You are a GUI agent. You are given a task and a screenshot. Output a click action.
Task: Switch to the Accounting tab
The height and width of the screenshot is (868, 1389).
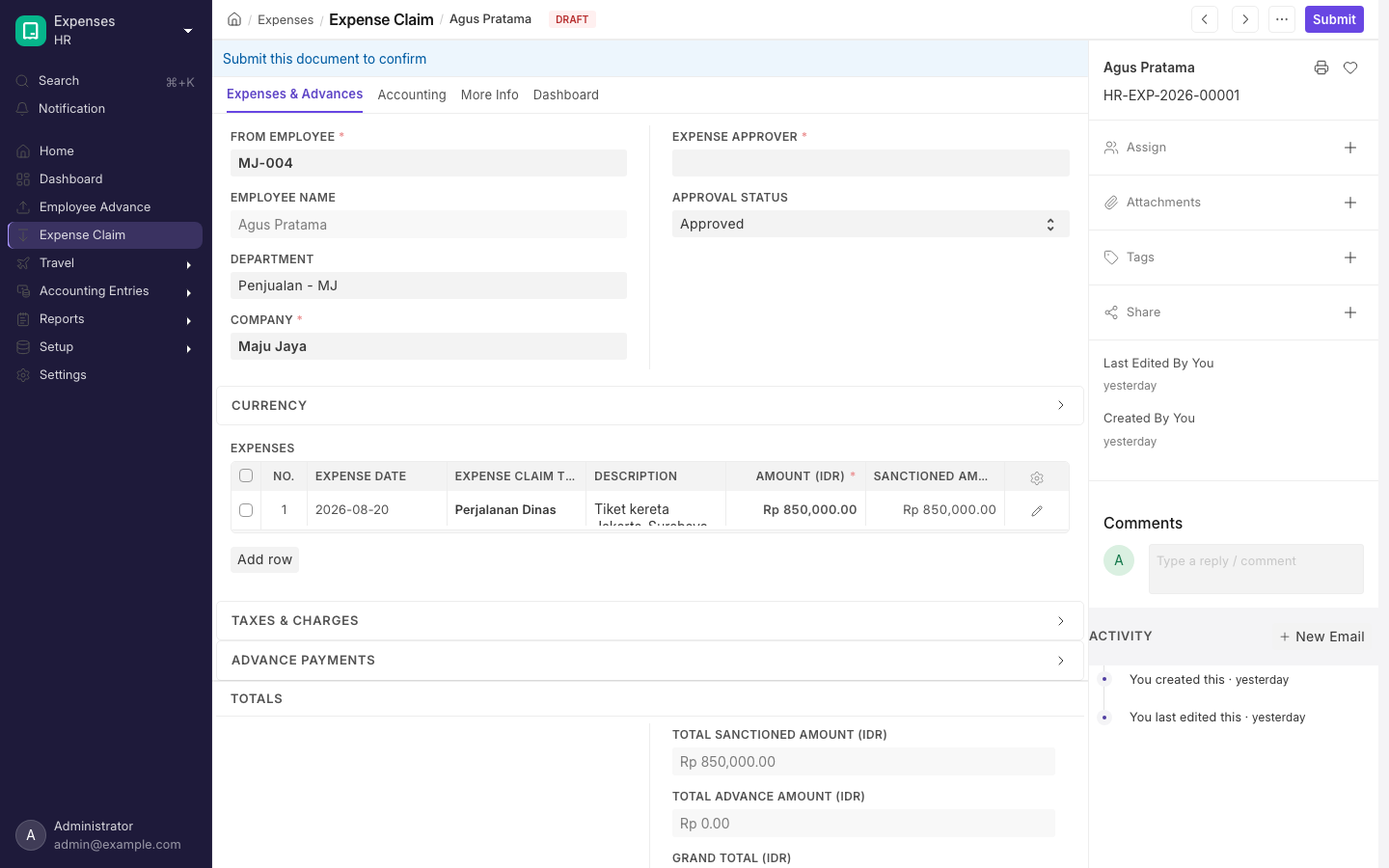tap(412, 95)
